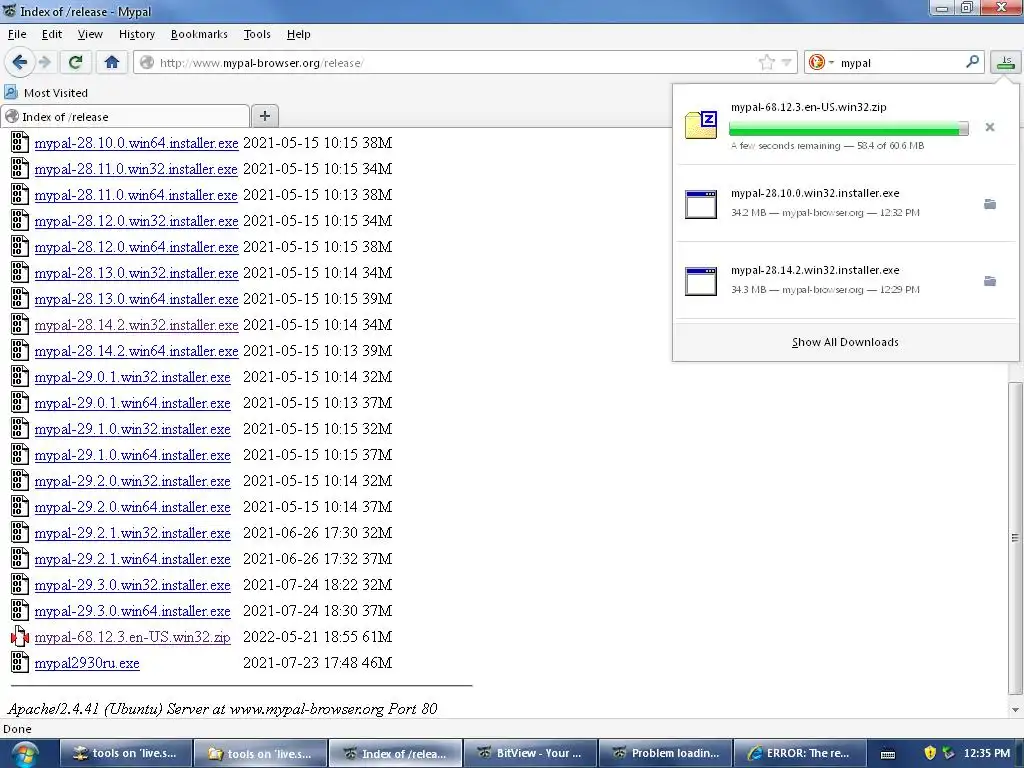The height and width of the screenshot is (768, 1024).
Task: Click mypal-28.14.2.win32 exe icon in downloads
Action: pos(701,281)
